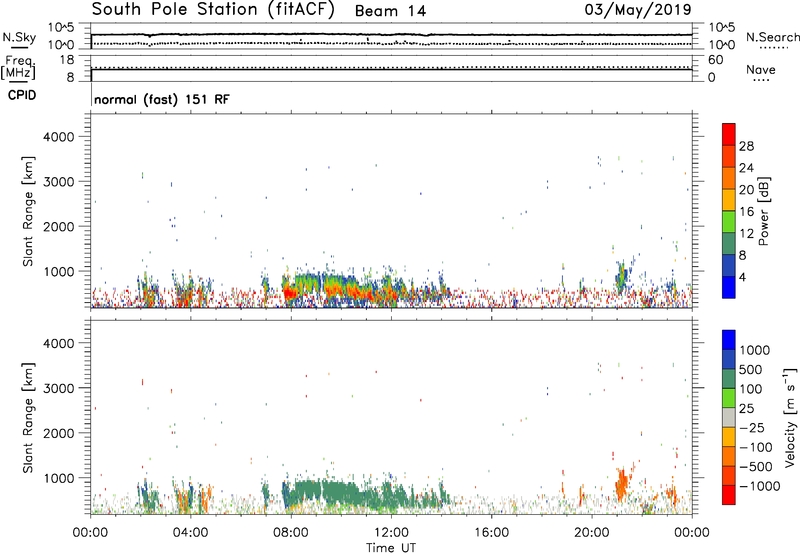Click the '04:00' time tick label
Screen dimensions: 800x554
(190, 533)
